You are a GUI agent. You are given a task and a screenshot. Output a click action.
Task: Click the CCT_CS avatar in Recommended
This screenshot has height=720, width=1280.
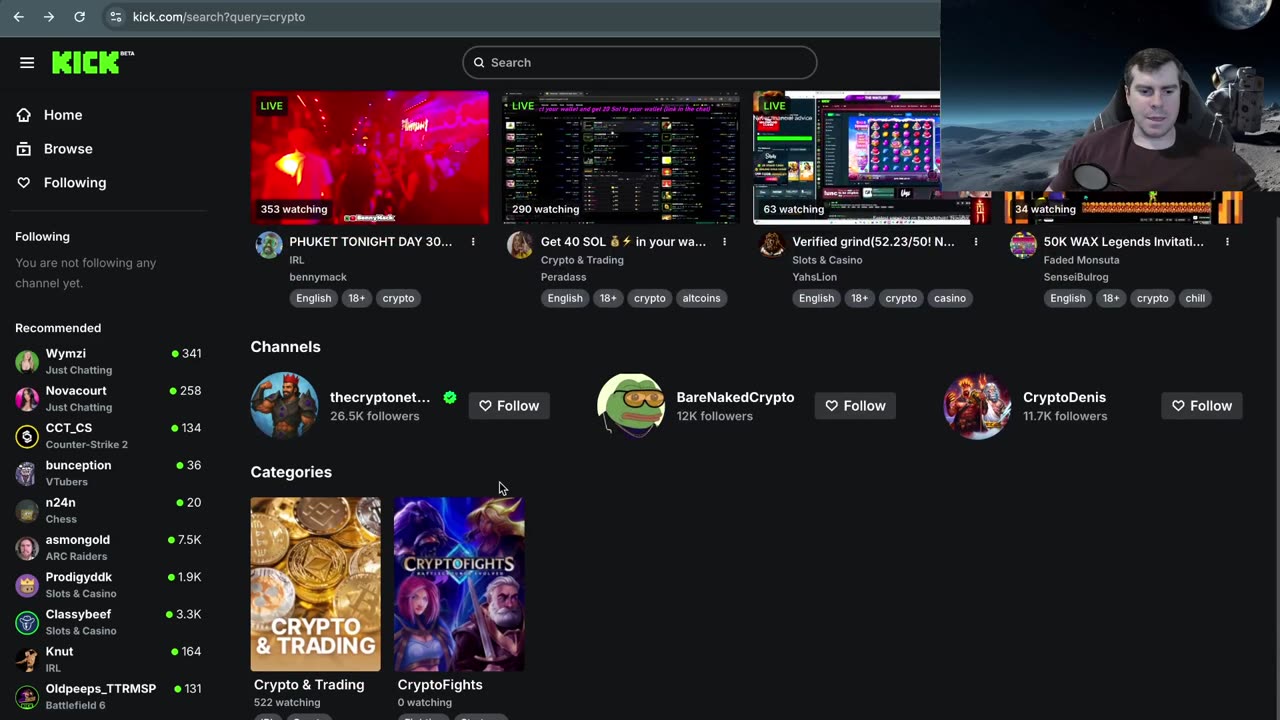27,436
